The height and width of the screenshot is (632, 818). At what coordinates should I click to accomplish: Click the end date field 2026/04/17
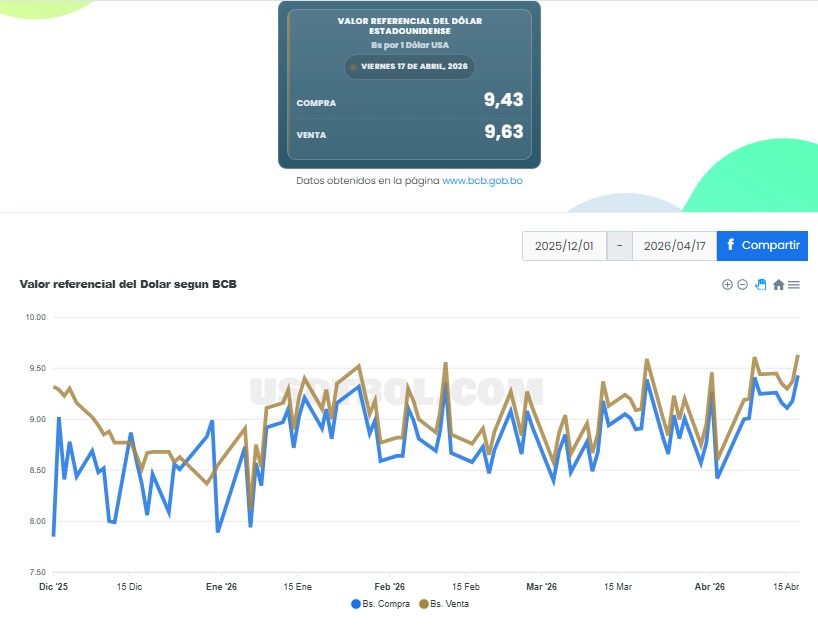(x=674, y=246)
